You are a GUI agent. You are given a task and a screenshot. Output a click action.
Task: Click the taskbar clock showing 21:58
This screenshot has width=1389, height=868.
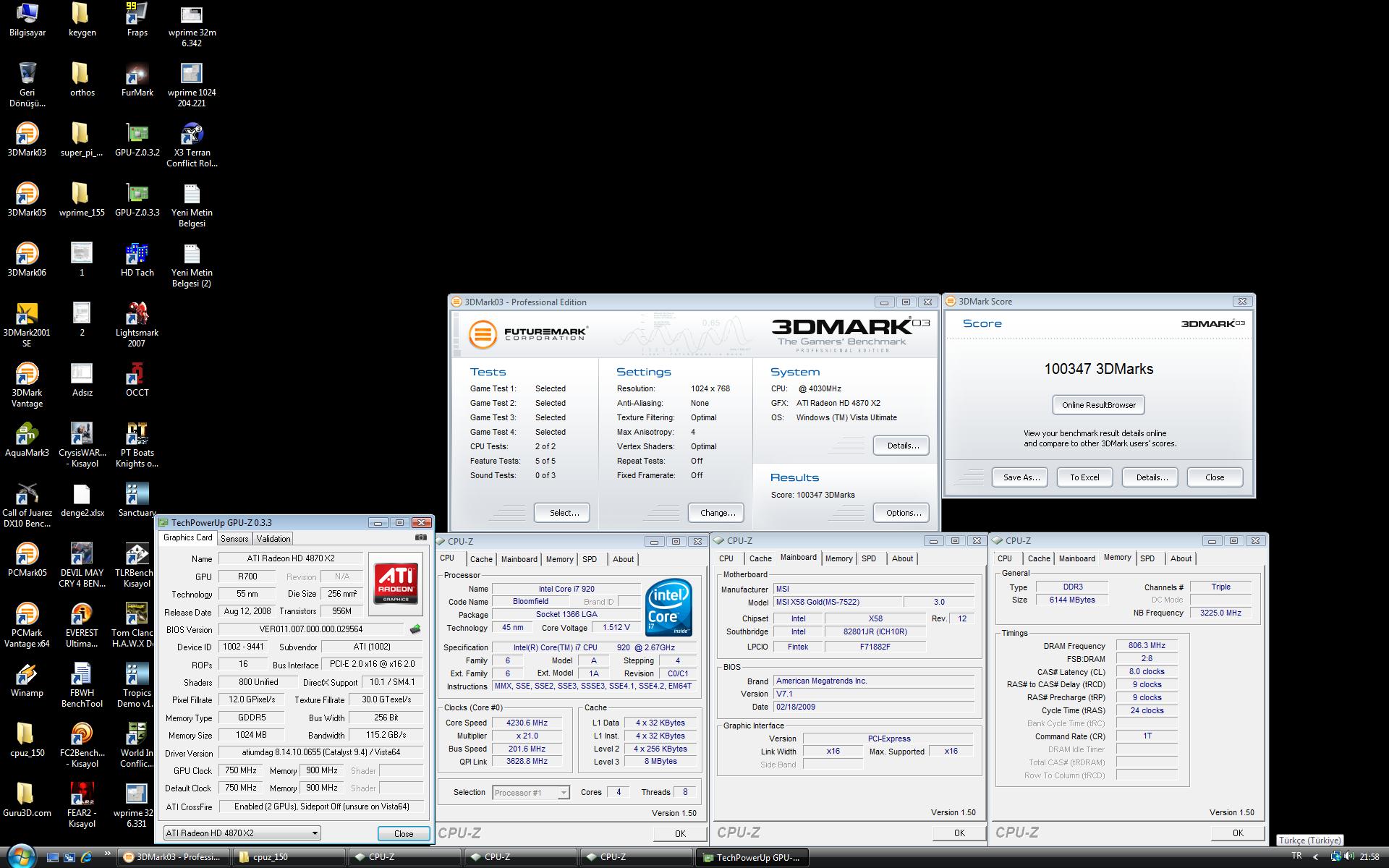pyautogui.click(x=1369, y=856)
